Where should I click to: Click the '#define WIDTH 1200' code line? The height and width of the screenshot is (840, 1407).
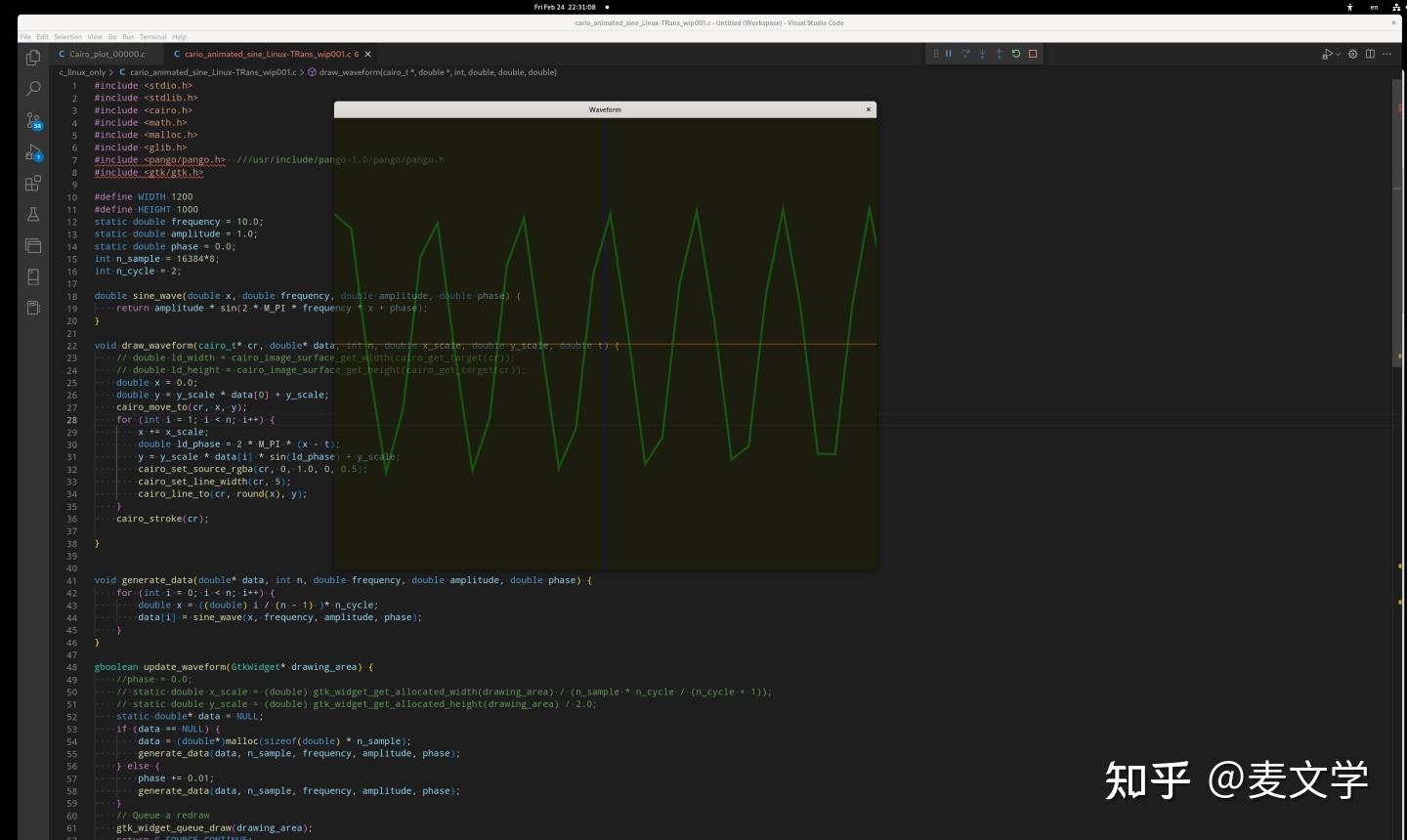coord(144,197)
